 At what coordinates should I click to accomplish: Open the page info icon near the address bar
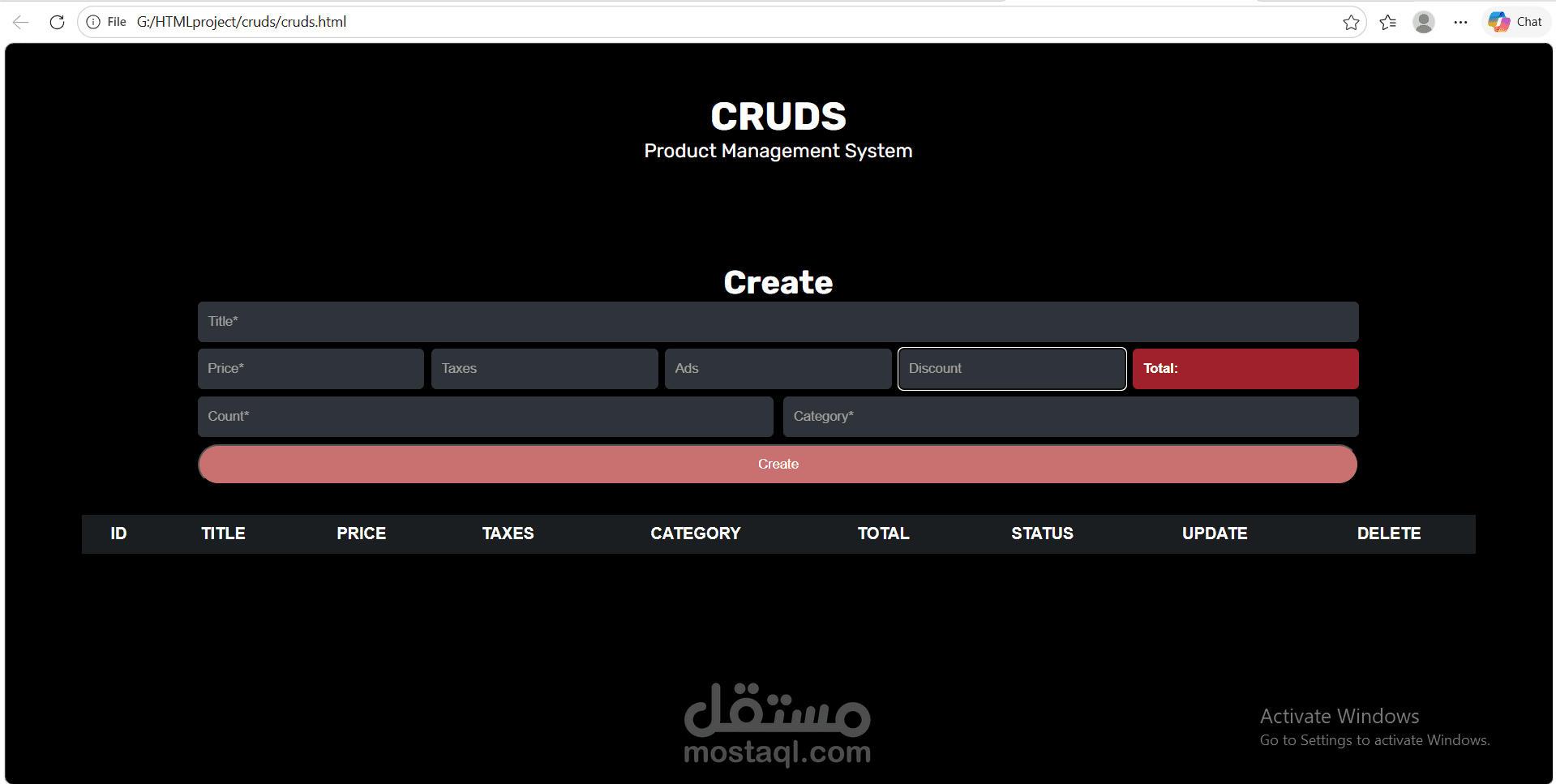point(93,22)
